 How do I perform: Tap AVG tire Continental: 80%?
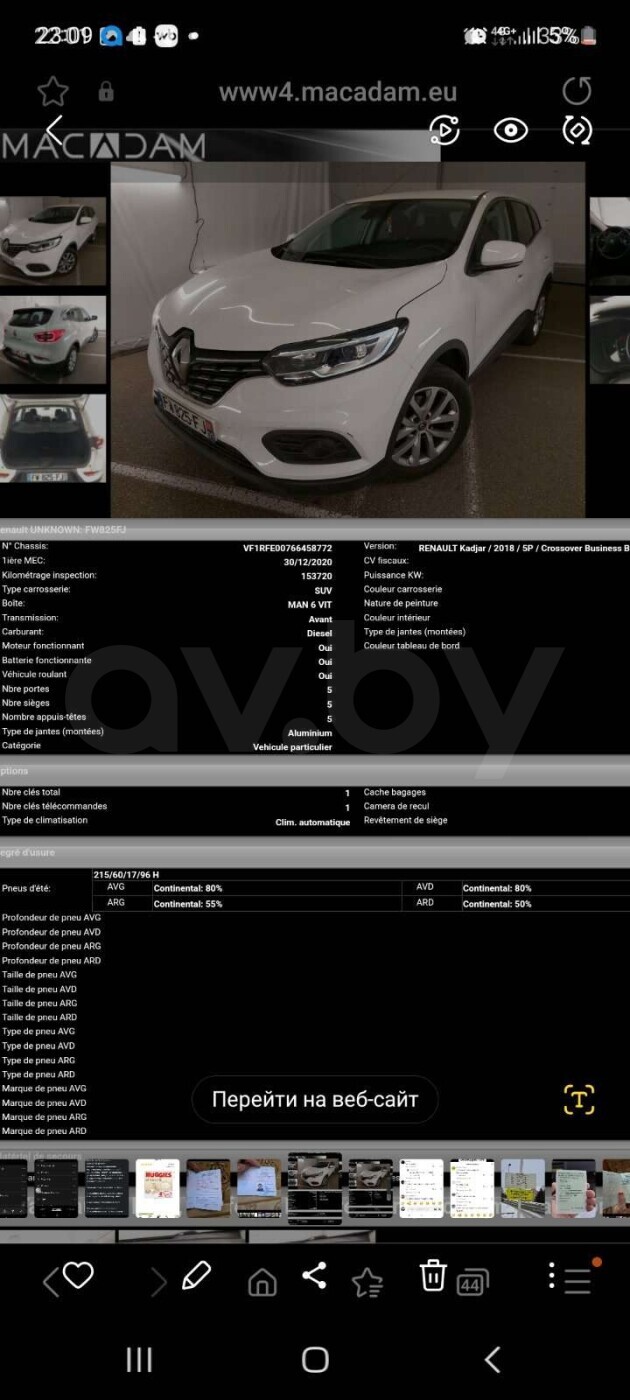pyautogui.click(x=188, y=888)
